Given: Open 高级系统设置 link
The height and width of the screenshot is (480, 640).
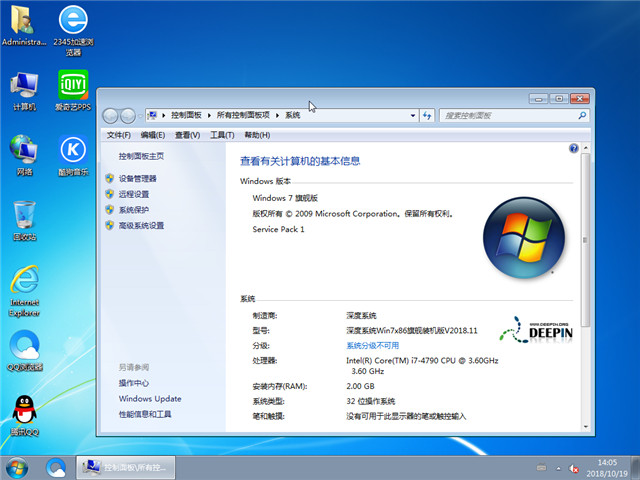Looking at the screenshot, I should click(x=141, y=225).
